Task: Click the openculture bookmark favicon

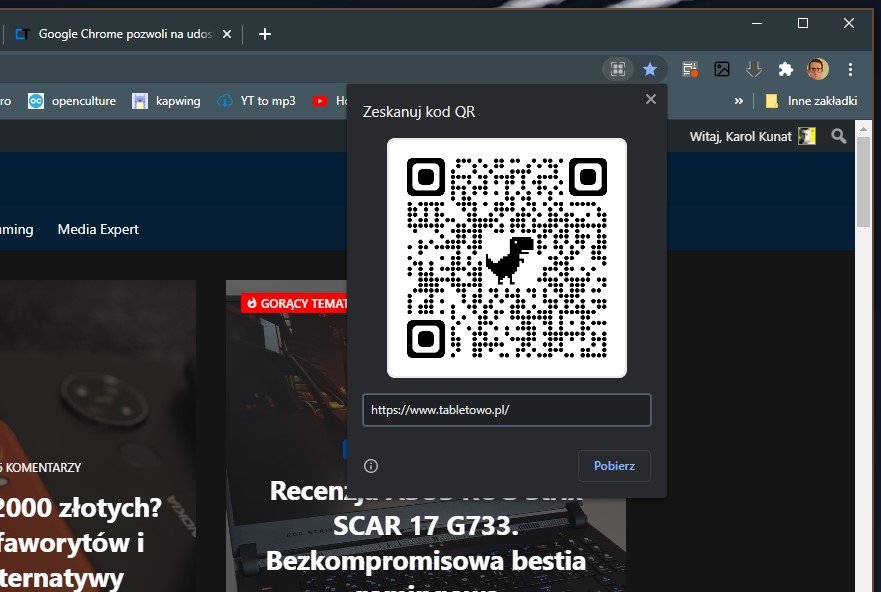Action: pyautogui.click(x=36, y=101)
